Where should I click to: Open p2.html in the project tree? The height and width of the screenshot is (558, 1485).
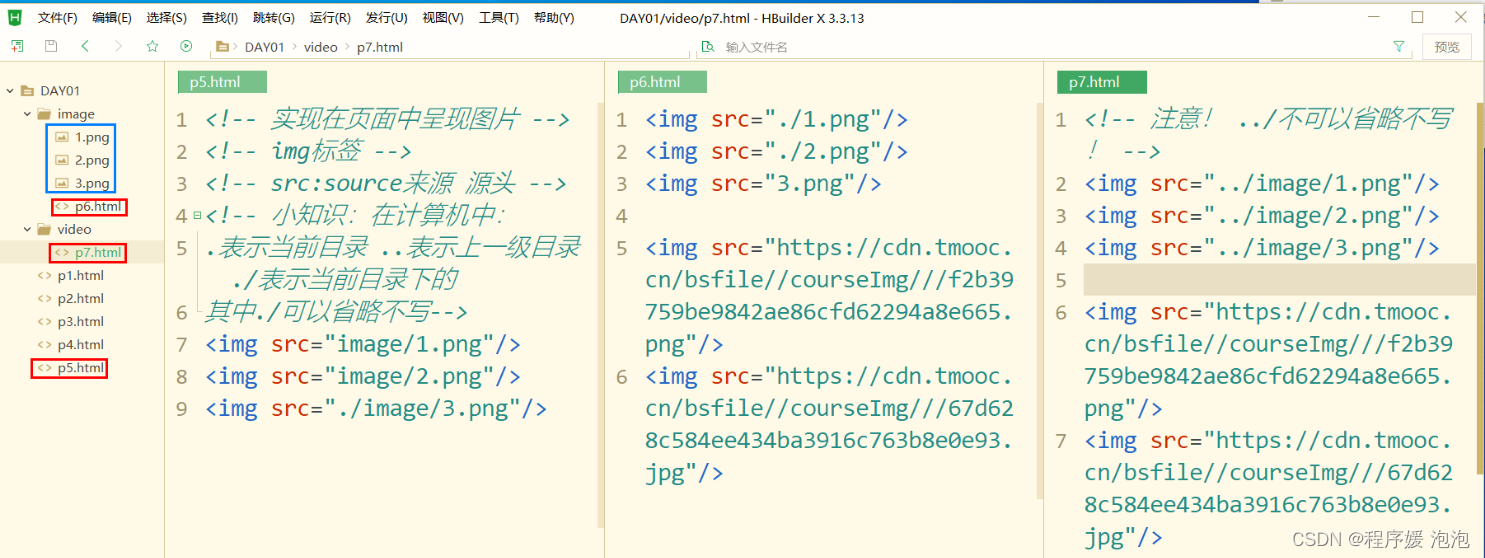[x=80, y=298]
